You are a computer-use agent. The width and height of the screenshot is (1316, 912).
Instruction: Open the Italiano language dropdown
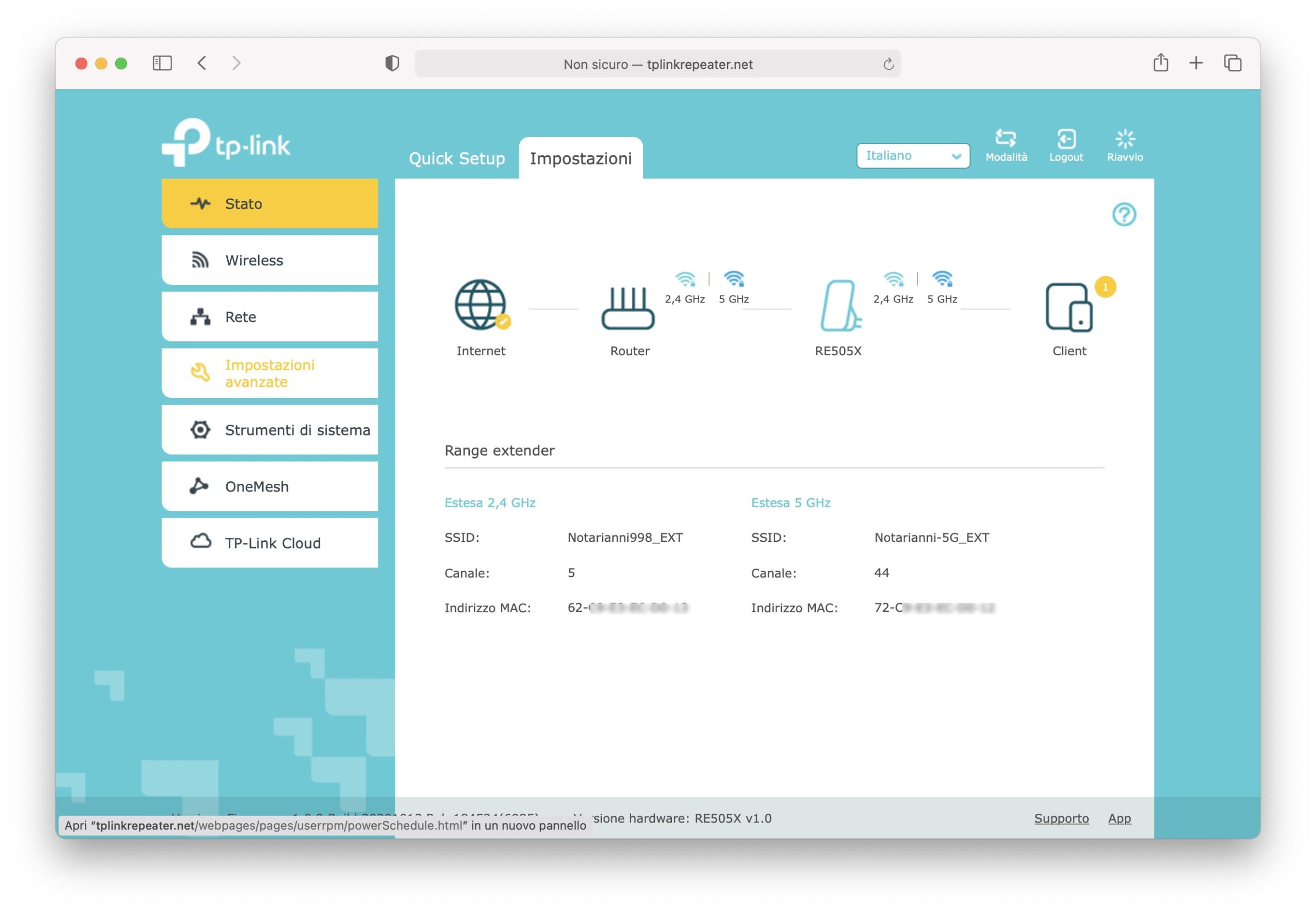[912, 156]
